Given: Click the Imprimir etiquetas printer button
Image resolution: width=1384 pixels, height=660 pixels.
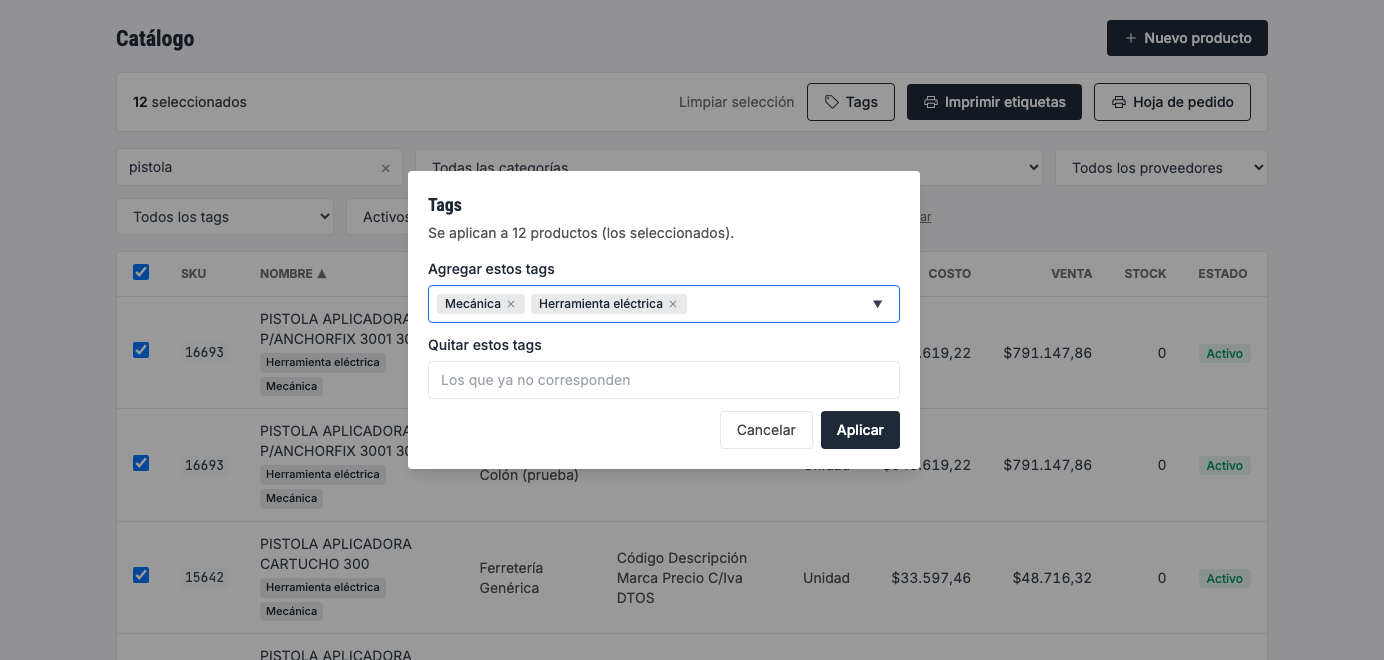Looking at the screenshot, I should [994, 102].
